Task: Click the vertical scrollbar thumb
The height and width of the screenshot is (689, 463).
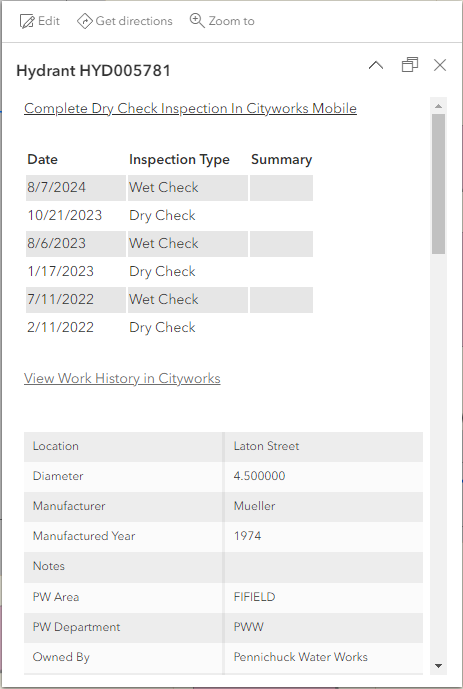Action: [x=438, y=184]
